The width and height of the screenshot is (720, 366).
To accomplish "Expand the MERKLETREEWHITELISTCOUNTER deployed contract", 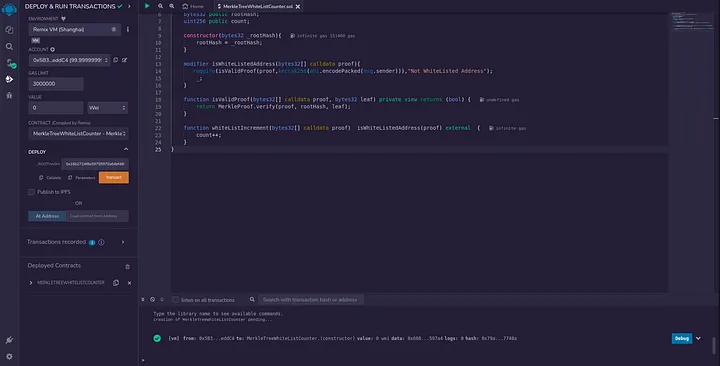I will 31,283.
